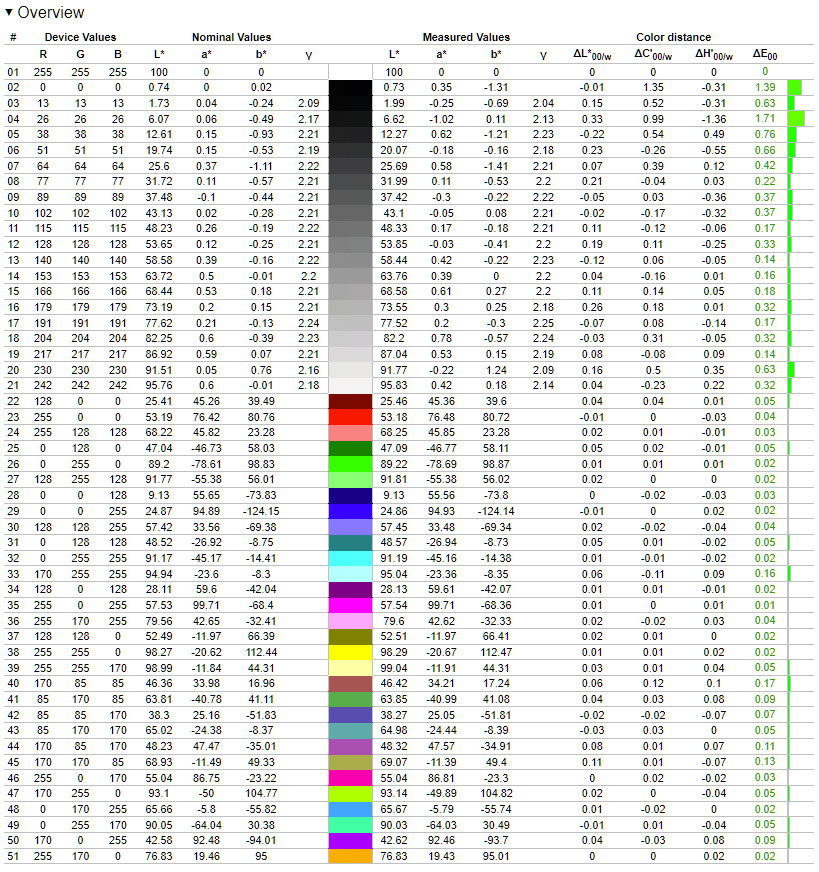
Task: Click the navy swatch in row 28
Action: pyautogui.click(x=350, y=496)
